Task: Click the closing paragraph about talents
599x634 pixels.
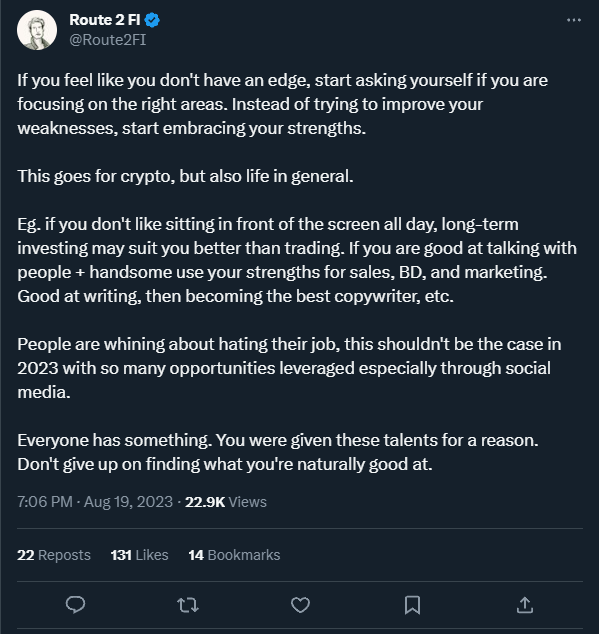Action: point(277,452)
